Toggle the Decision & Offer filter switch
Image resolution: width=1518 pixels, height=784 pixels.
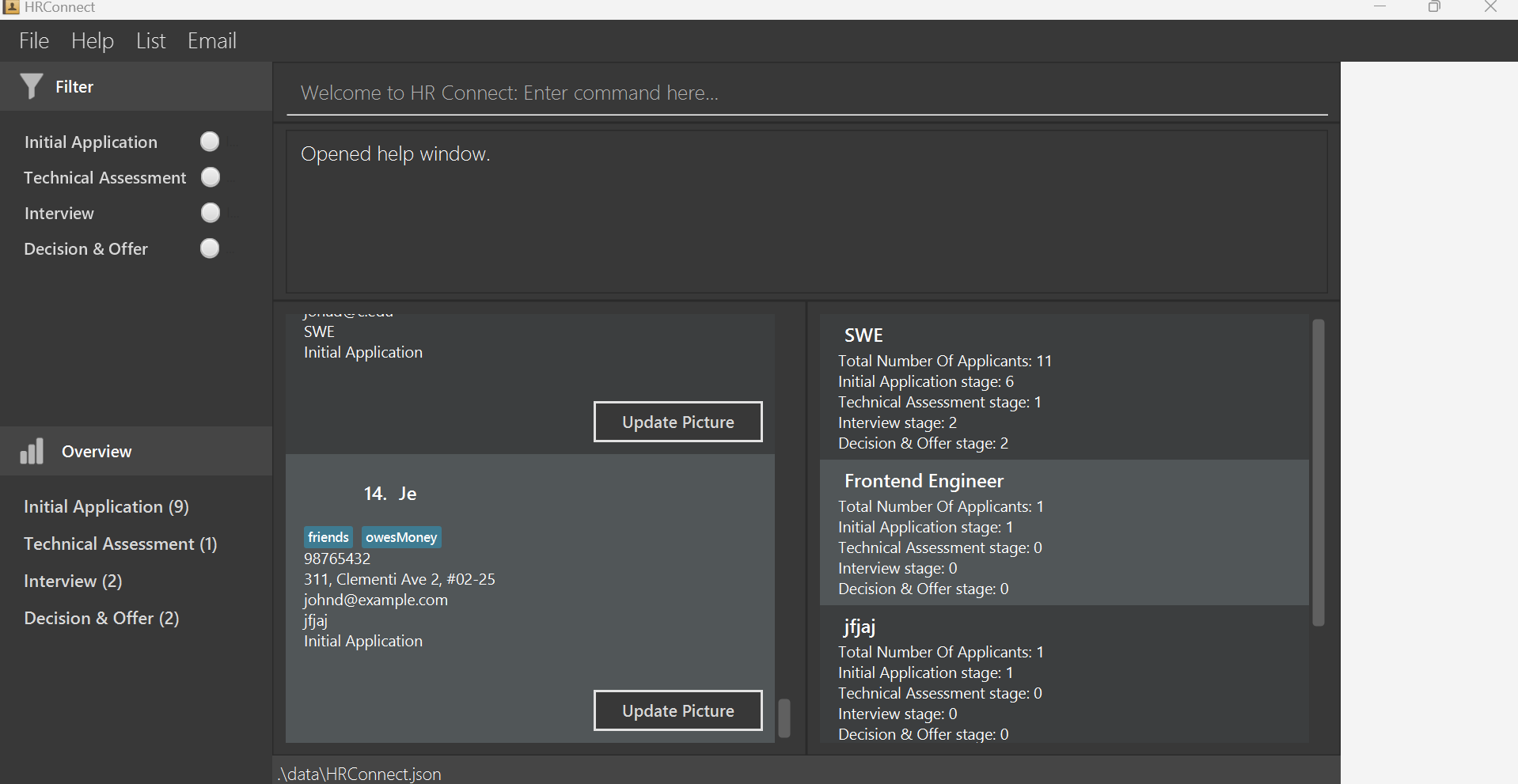[x=210, y=248]
